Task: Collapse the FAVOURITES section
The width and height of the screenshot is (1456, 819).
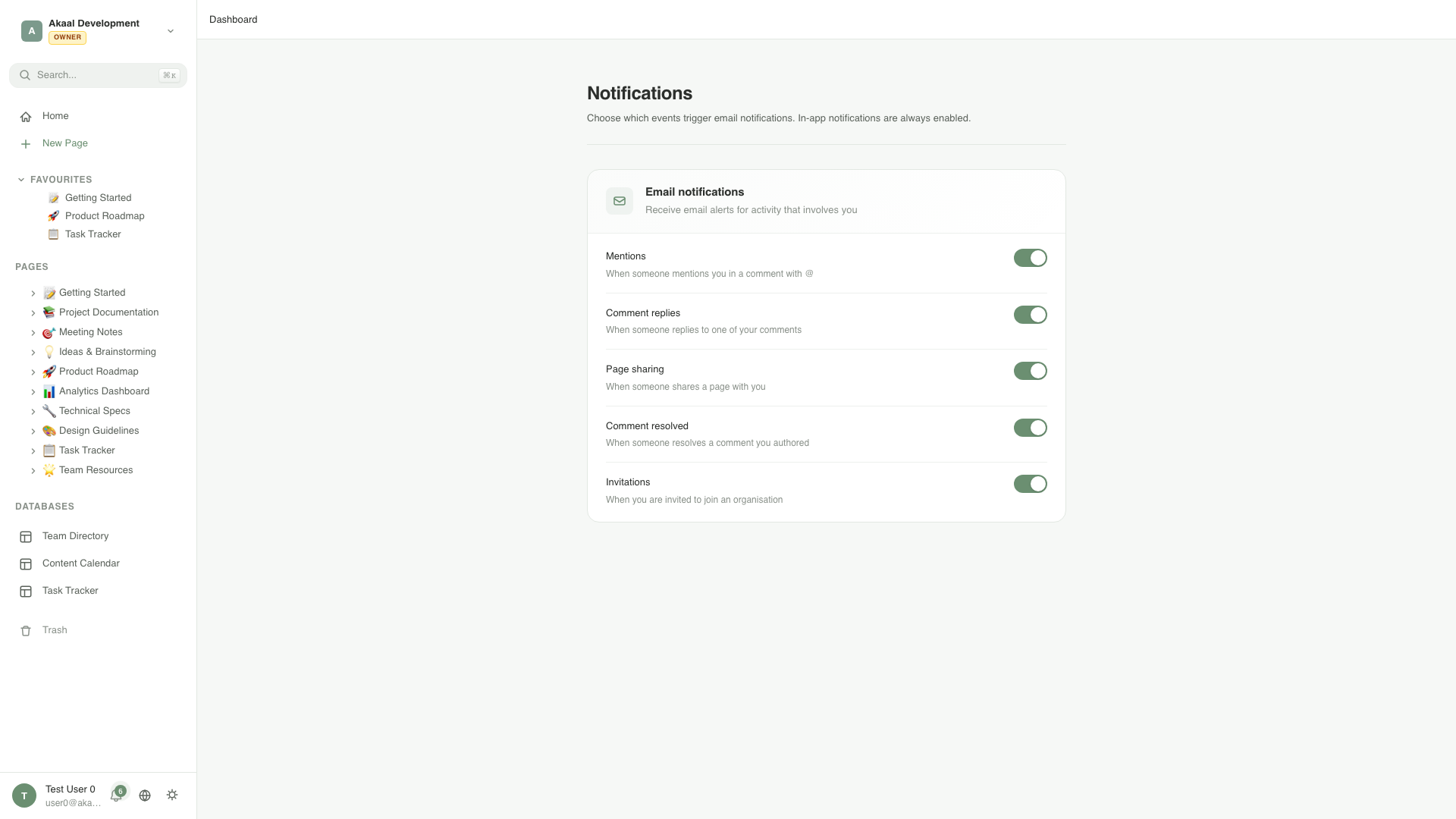Action: coord(20,179)
